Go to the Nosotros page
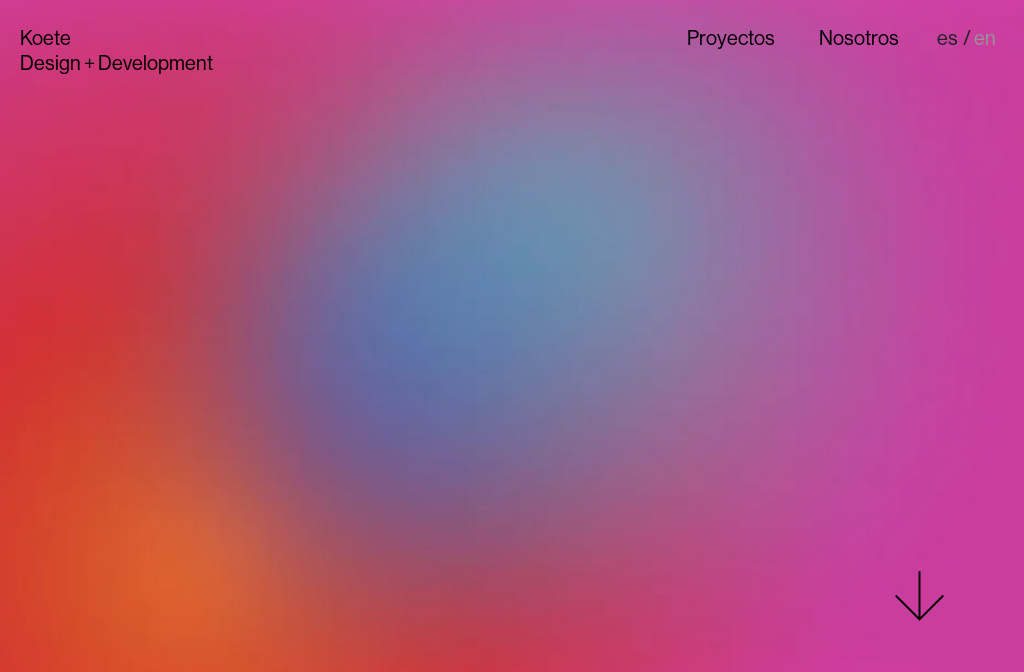Screen dimensions: 1024x672 click(858, 38)
